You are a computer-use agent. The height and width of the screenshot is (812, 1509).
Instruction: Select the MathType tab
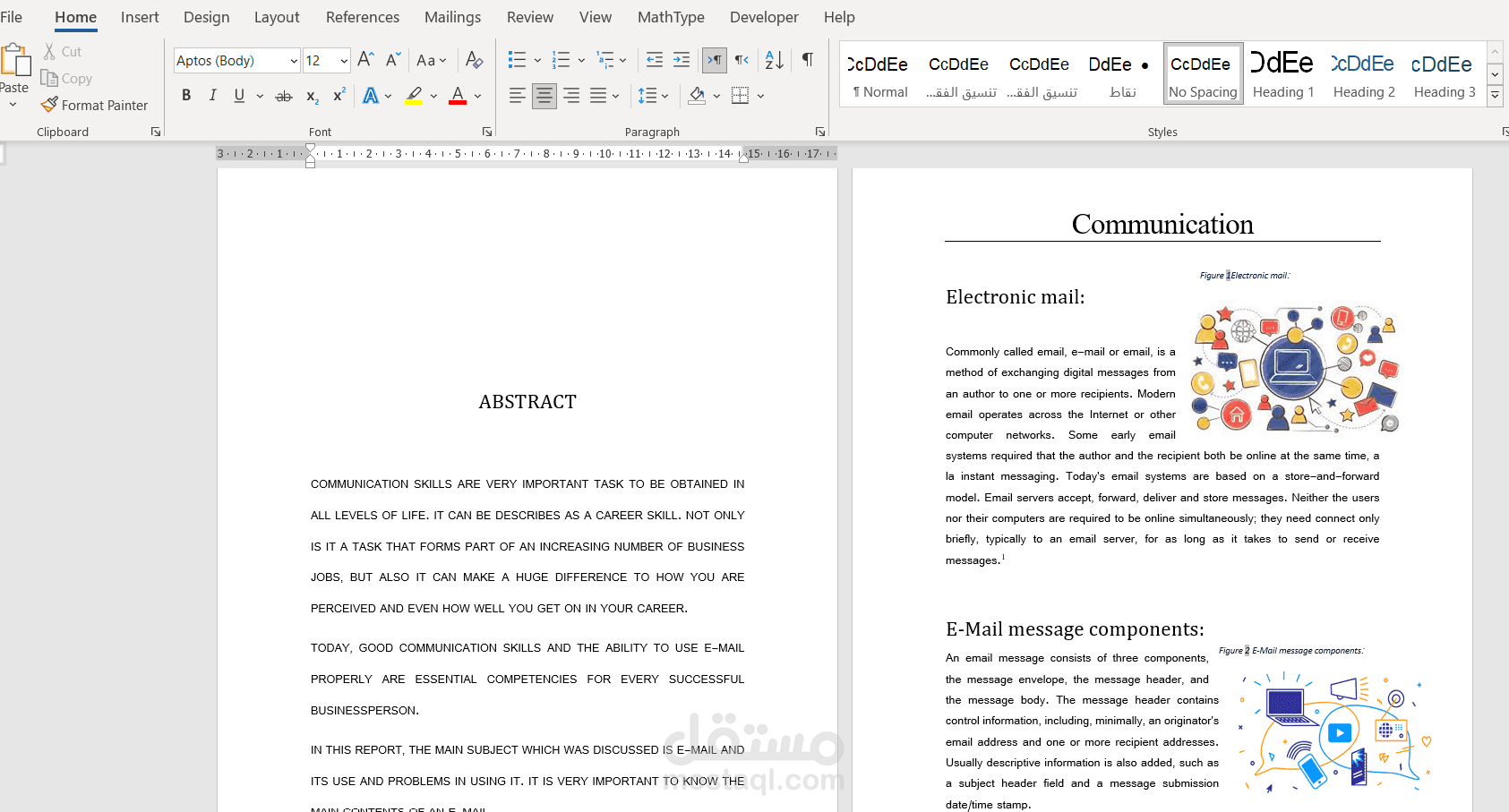[x=671, y=17]
